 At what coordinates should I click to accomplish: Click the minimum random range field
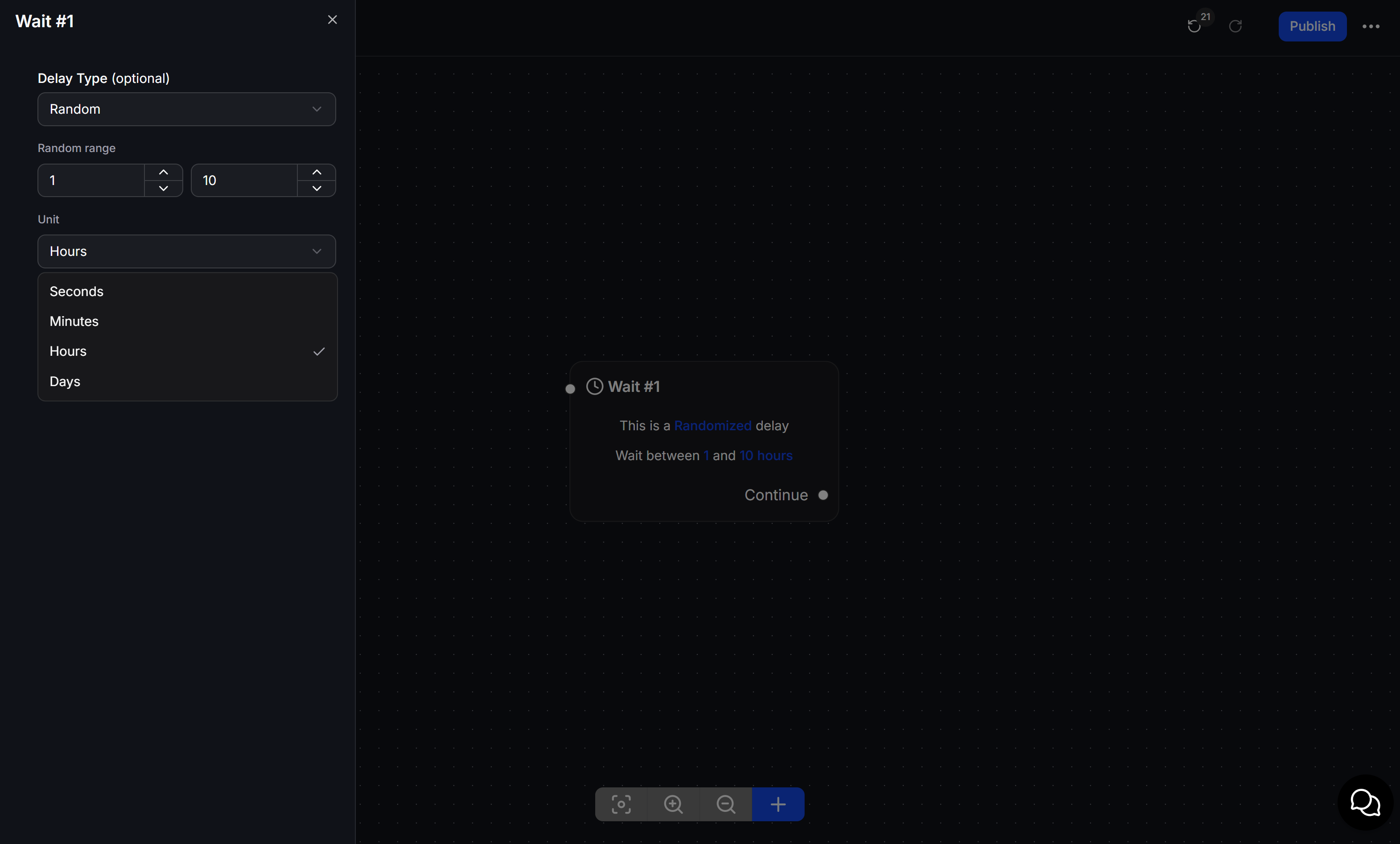(x=91, y=180)
